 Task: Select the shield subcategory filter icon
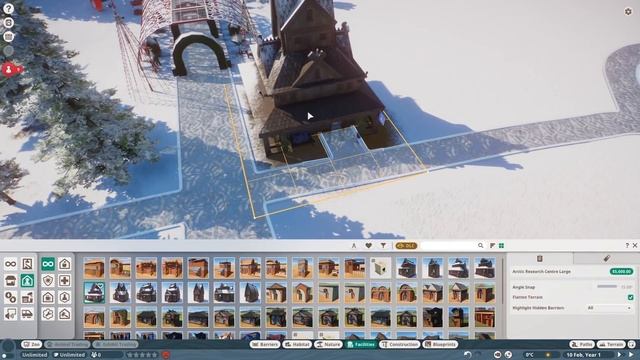(x=48, y=281)
